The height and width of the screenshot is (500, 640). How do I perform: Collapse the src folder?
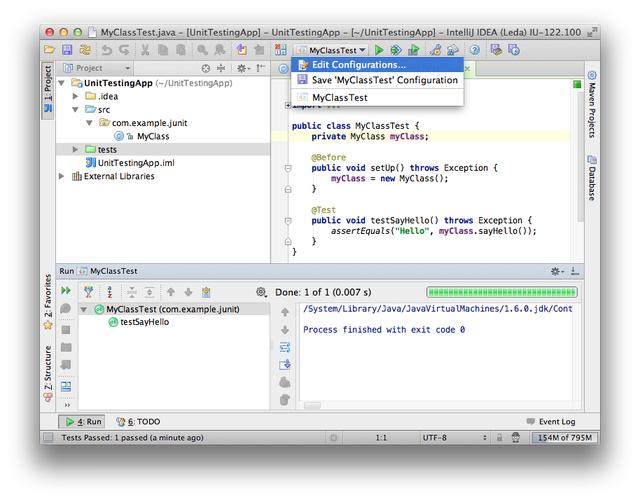click(x=75, y=110)
